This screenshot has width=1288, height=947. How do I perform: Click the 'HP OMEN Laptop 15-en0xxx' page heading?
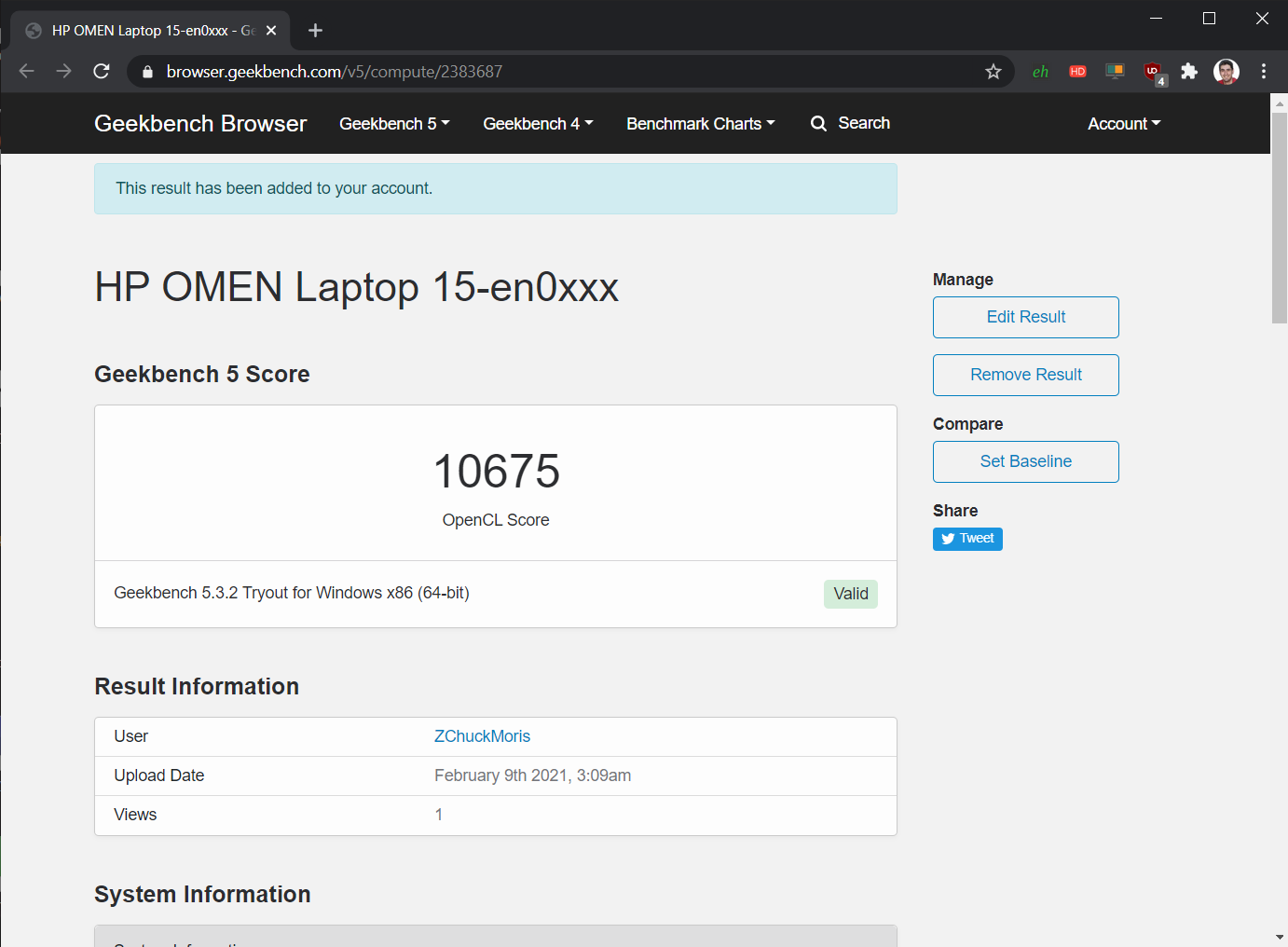pyautogui.click(x=357, y=287)
